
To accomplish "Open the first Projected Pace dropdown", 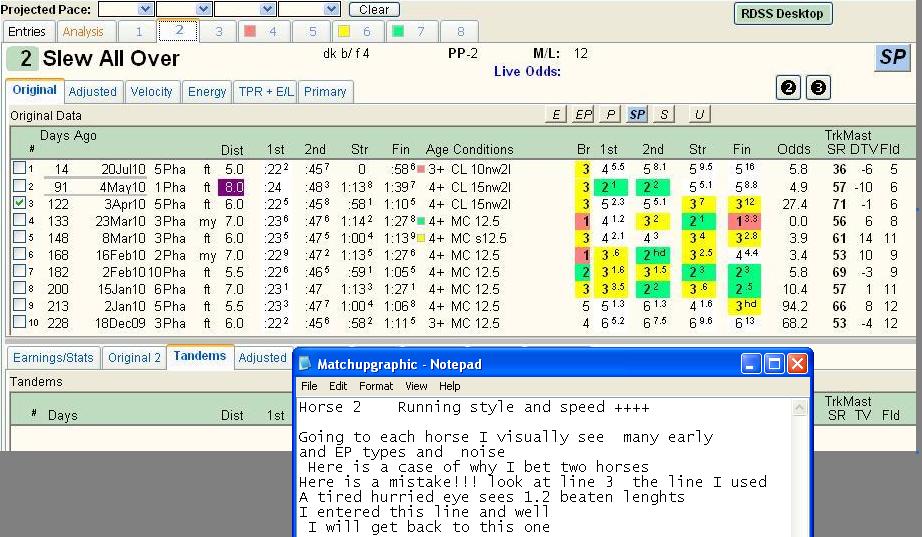I will pyautogui.click(x=145, y=9).
